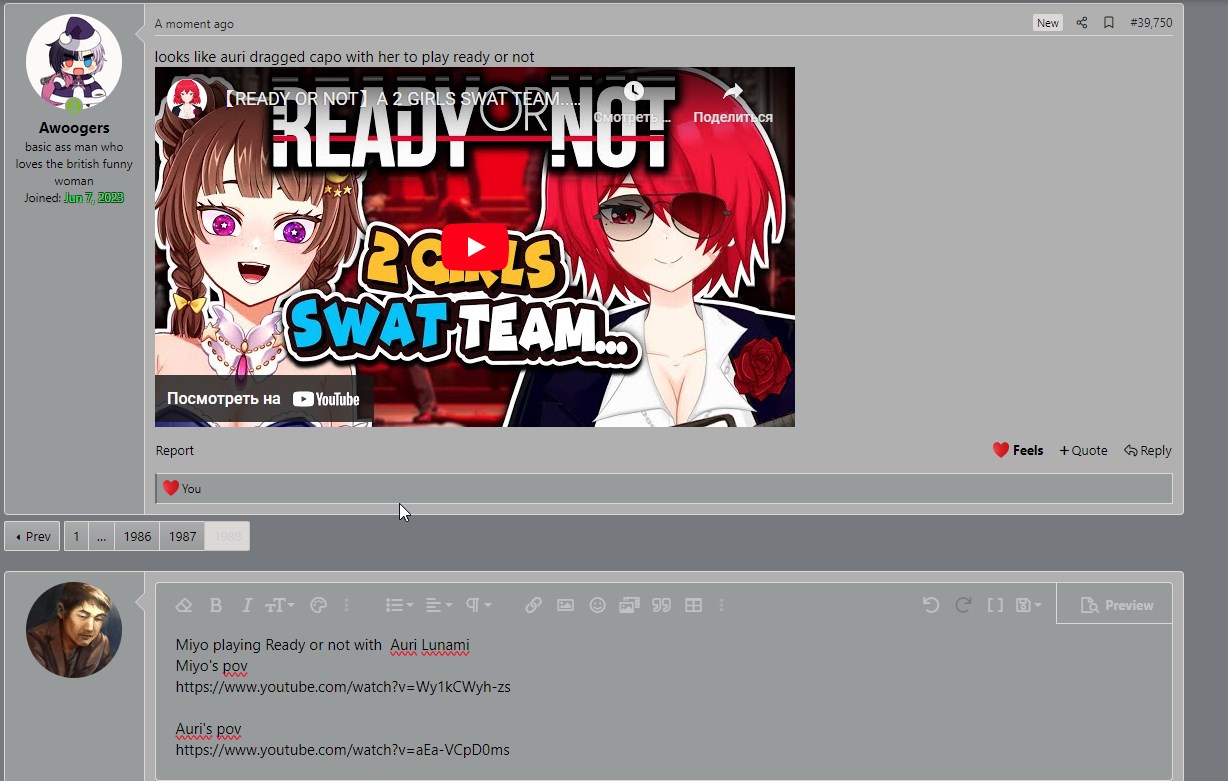Click the insert image icon

coord(566,605)
